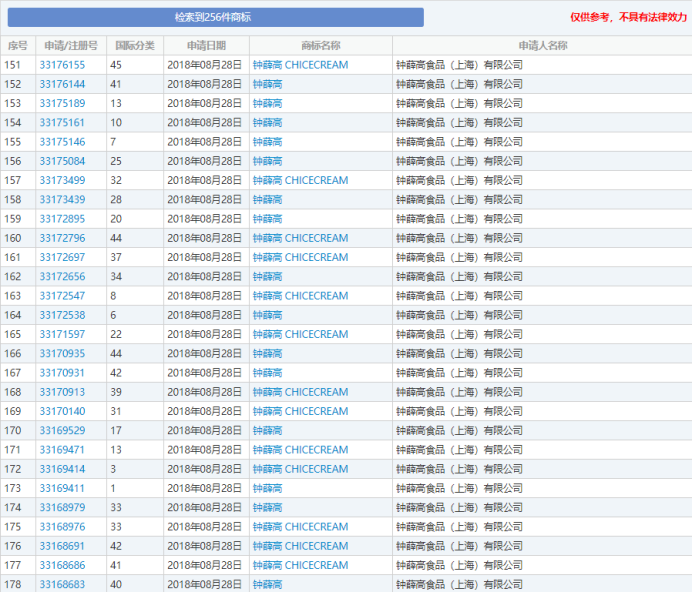The height and width of the screenshot is (593, 692).
Task: Click applicant name in row 164
Action: coord(459,315)
